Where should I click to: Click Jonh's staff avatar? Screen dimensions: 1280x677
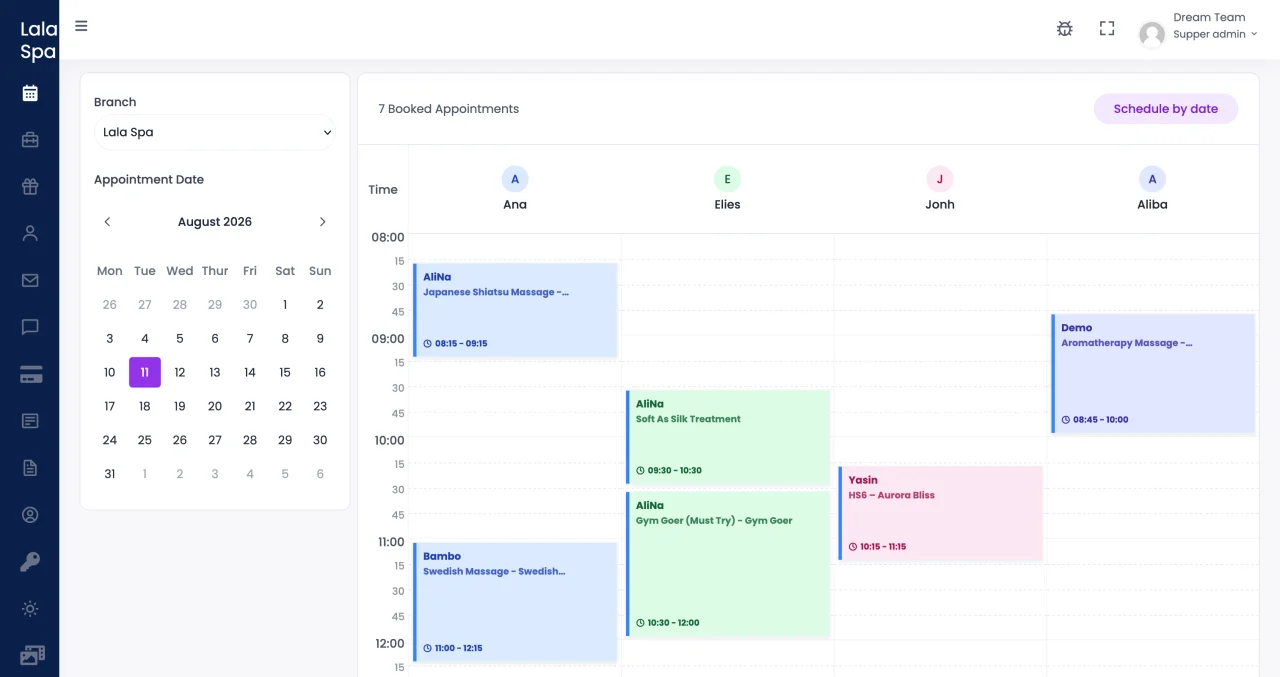click(940, 179)
